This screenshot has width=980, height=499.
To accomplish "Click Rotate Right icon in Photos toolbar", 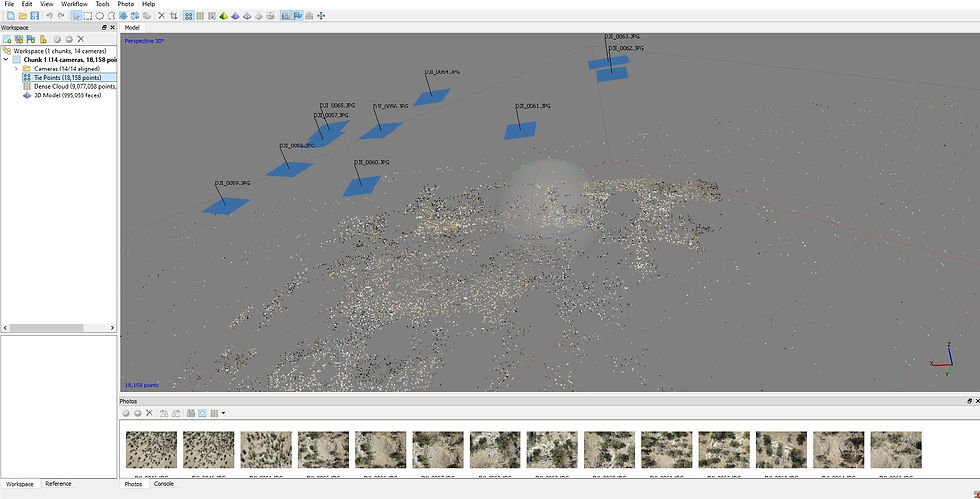I will point(176,413).
